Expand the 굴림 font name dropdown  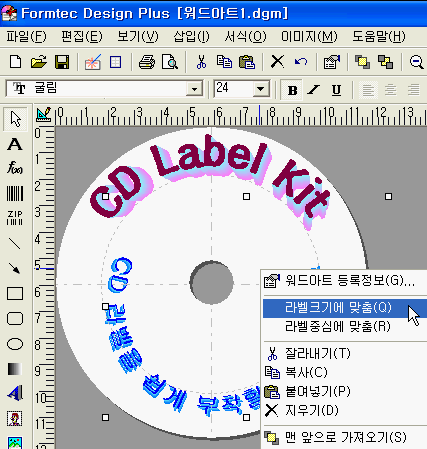(x=194, y=89)
